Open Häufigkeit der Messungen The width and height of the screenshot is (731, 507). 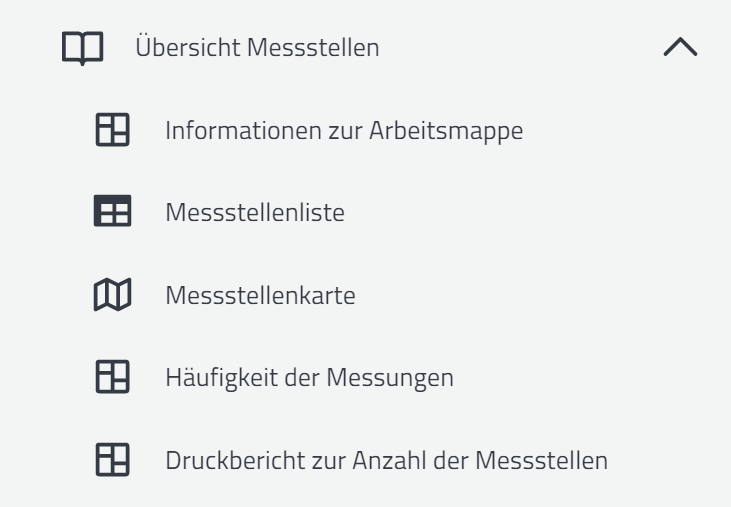[310, 378]
